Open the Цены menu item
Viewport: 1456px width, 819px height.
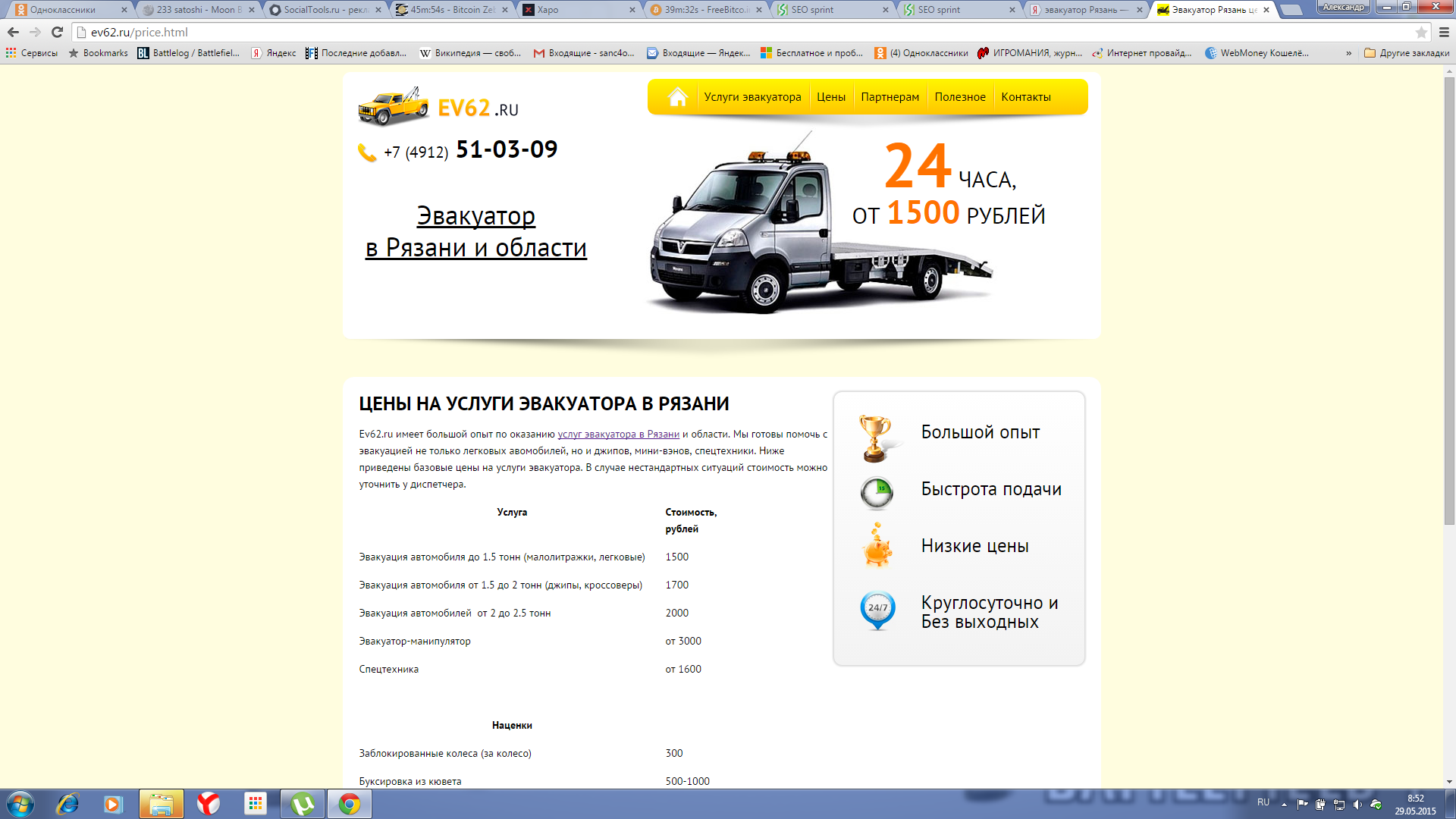pyautogui.click(x=830, y=97)
